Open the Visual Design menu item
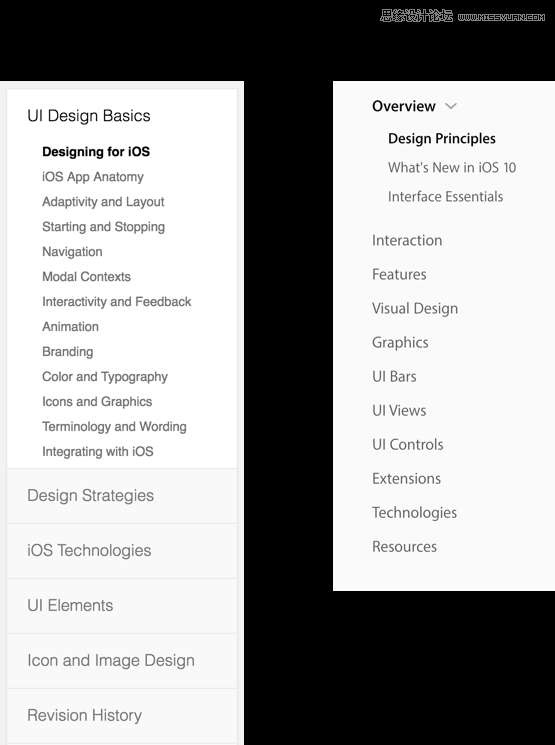The width and height of the screenshot is (555, 745). [415, 308]
